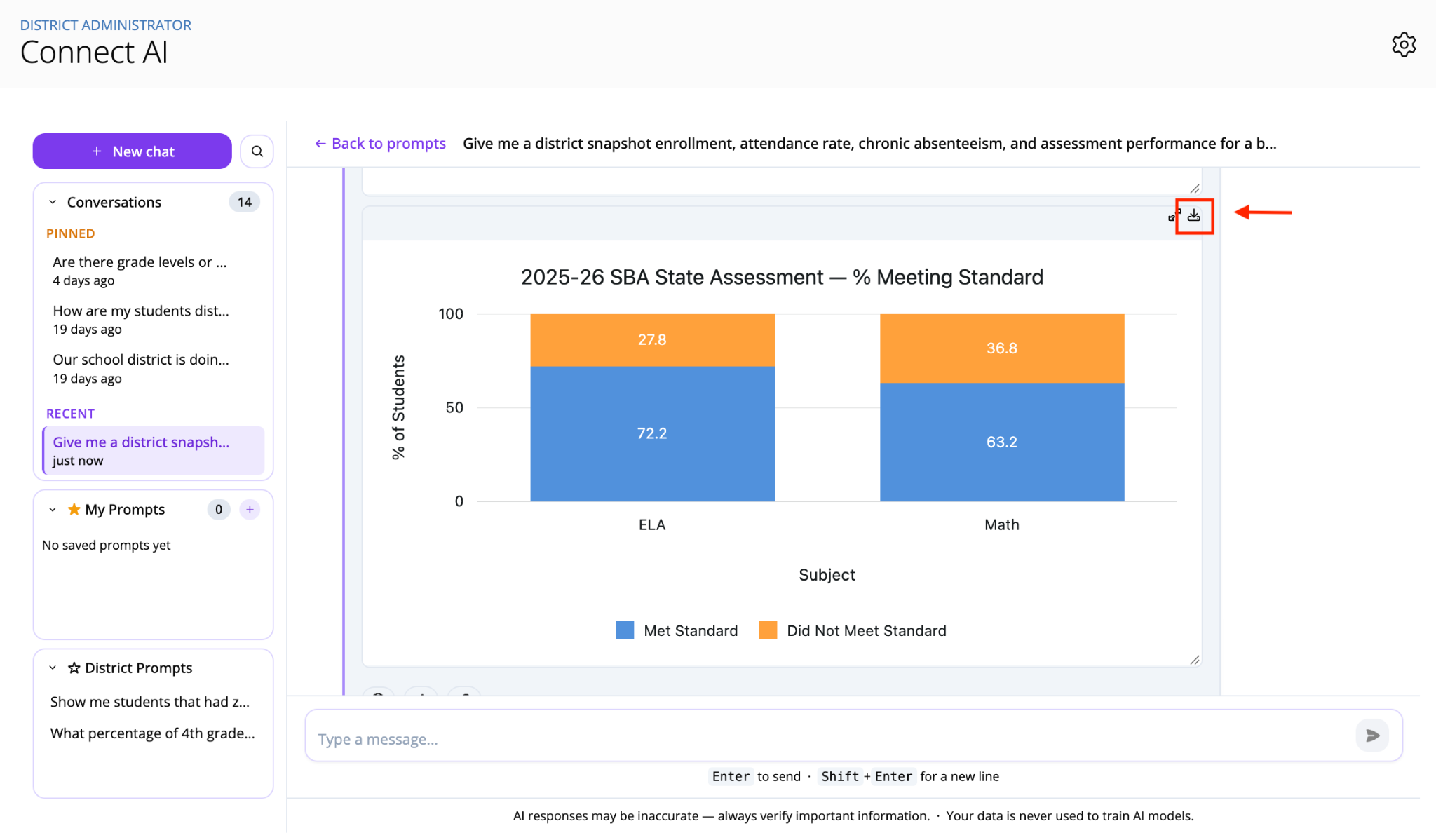Go Back to prompts

click(380, 144)
